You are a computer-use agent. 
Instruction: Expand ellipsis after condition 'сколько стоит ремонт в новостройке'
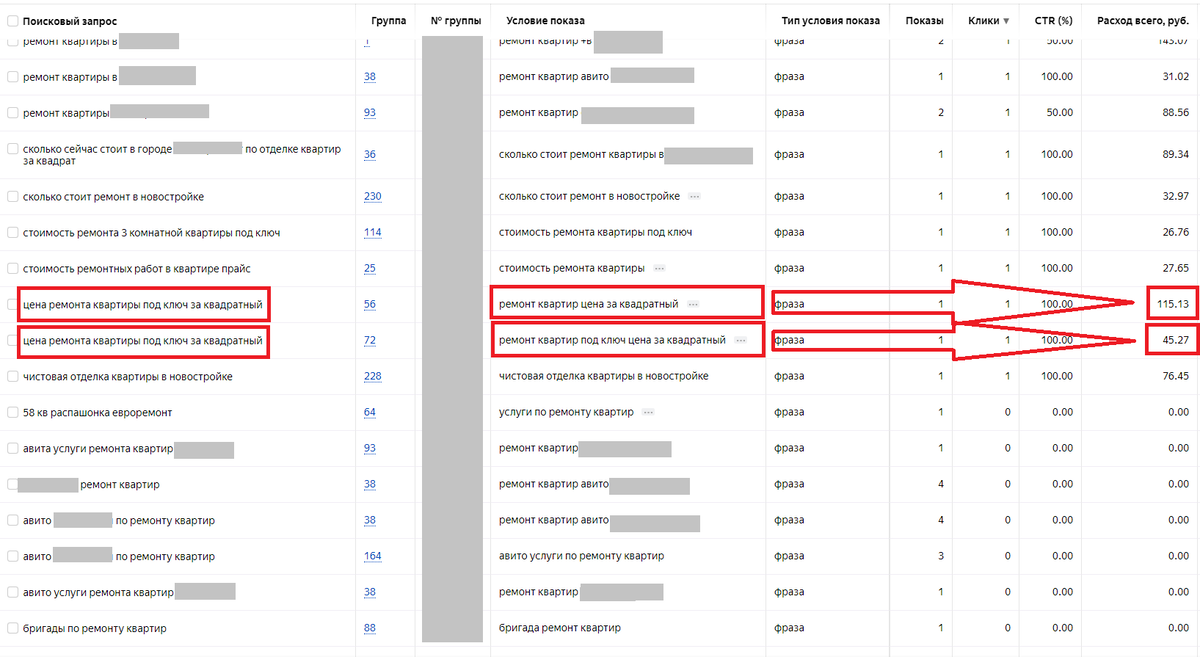pyautogui.click(x=694, y=197)
